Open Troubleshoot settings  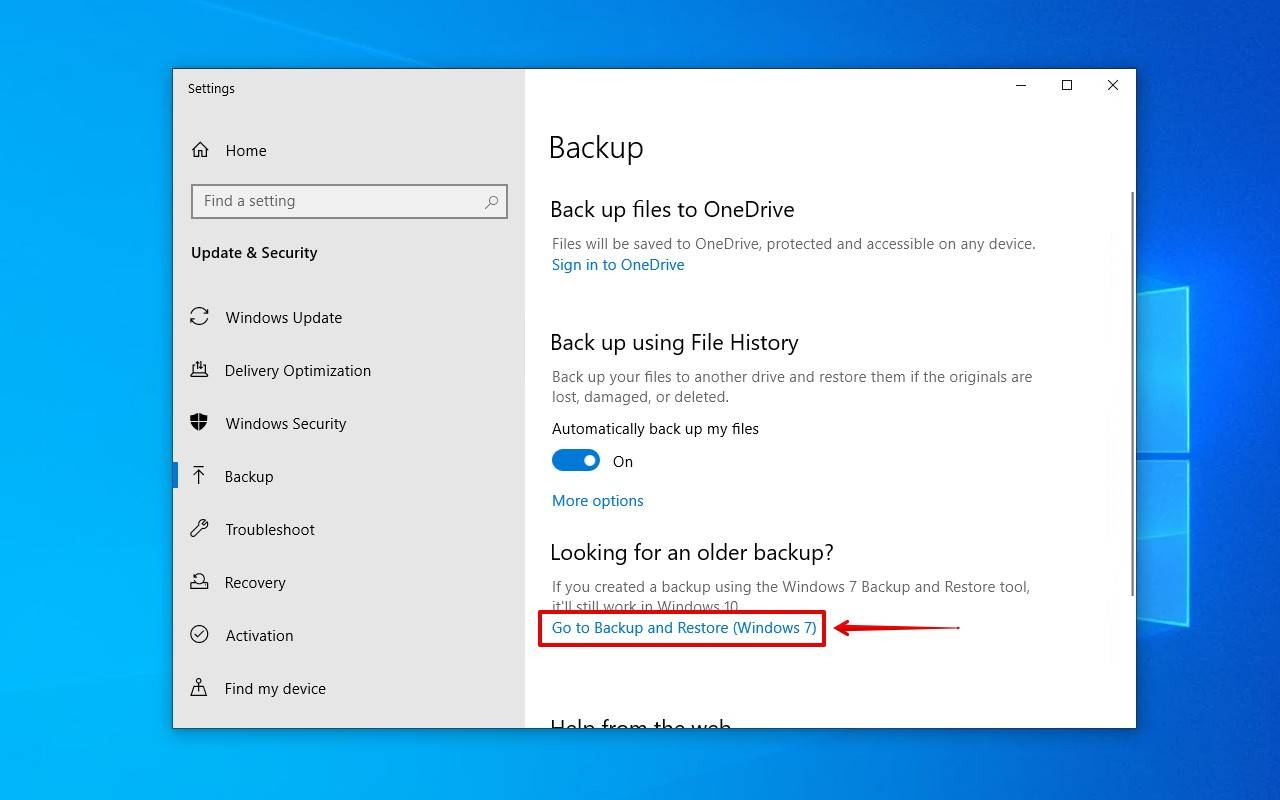point(270,529)
